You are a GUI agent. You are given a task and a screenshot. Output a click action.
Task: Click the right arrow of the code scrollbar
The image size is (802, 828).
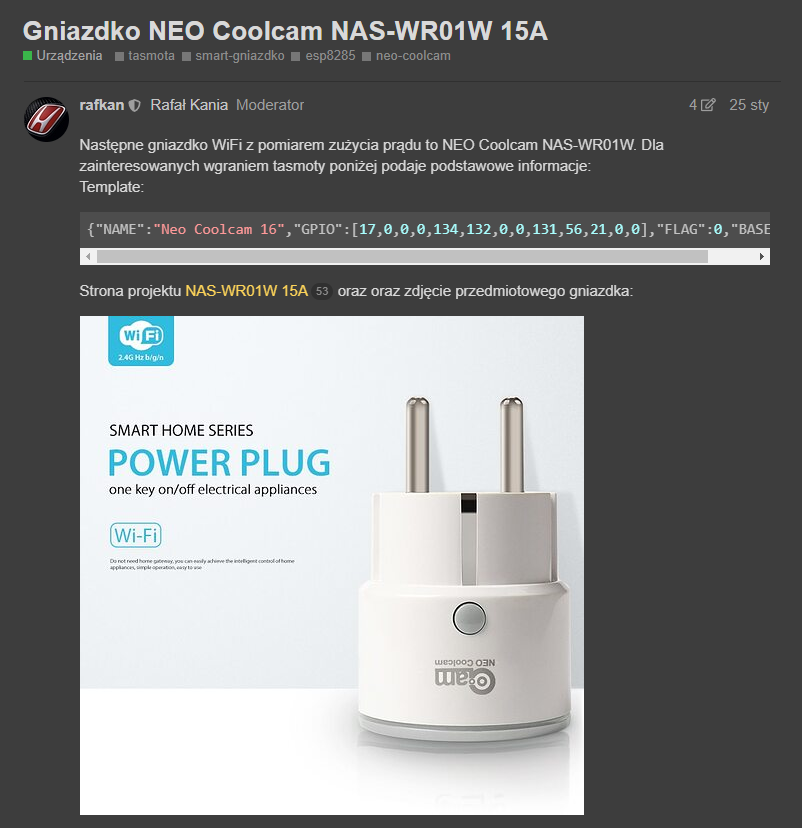click(x=762, y=257)
